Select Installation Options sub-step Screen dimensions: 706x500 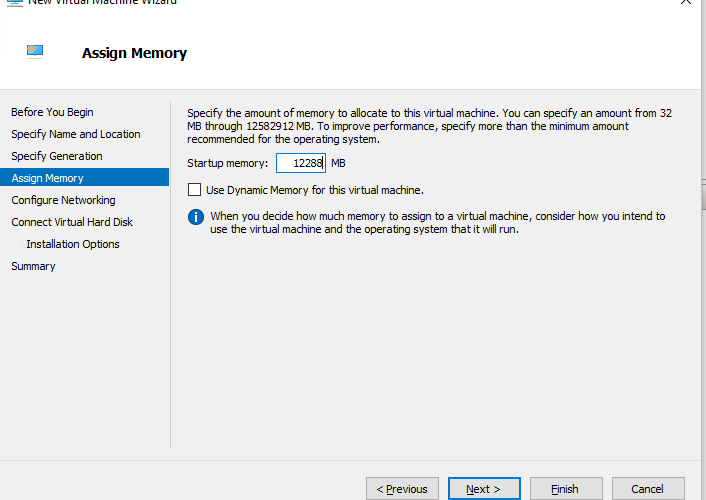72,244
